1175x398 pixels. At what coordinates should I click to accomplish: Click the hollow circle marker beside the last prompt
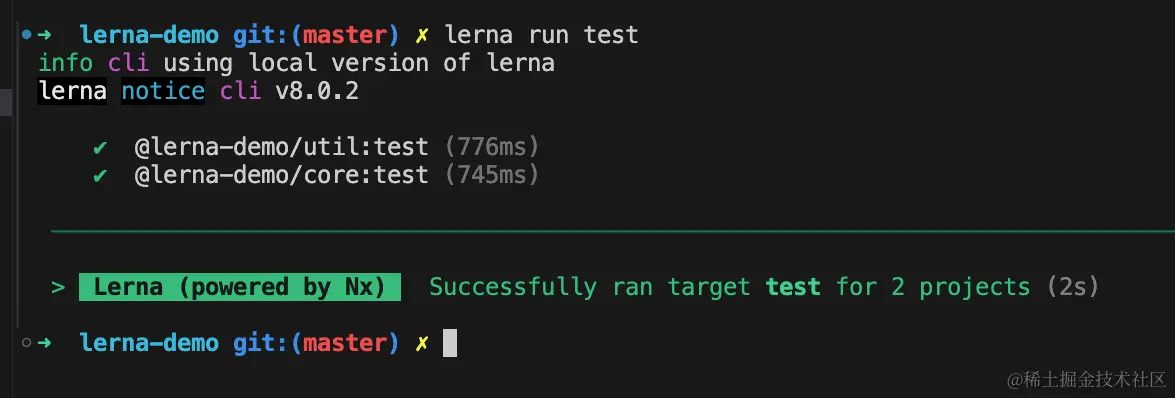point(27,343)
